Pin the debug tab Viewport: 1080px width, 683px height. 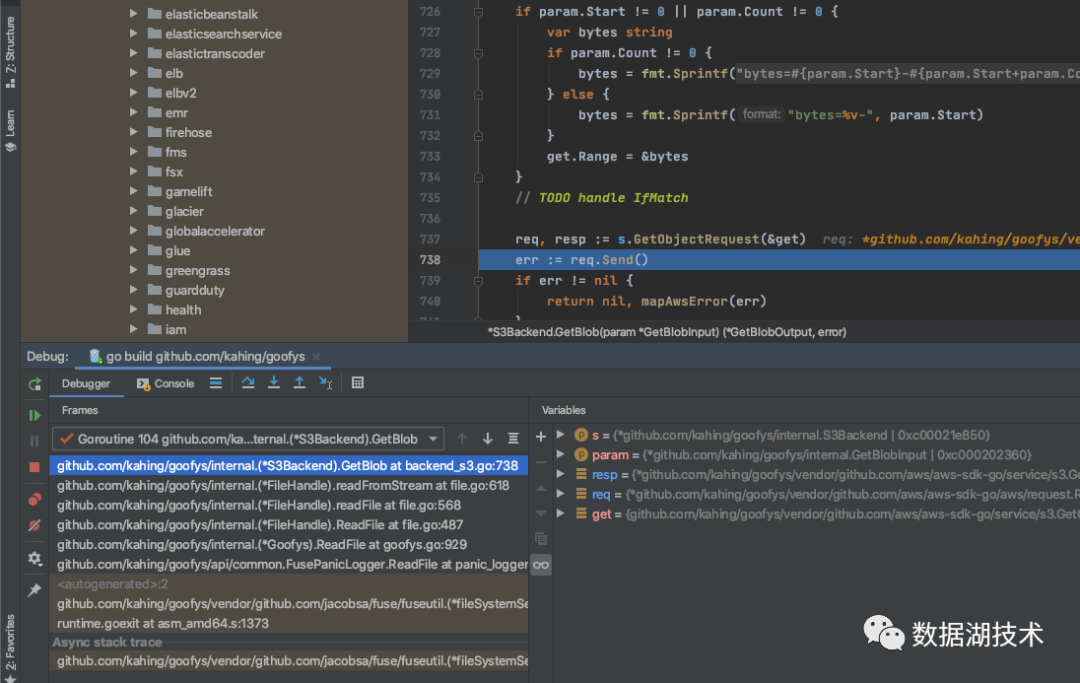click(x=34, y=590)
